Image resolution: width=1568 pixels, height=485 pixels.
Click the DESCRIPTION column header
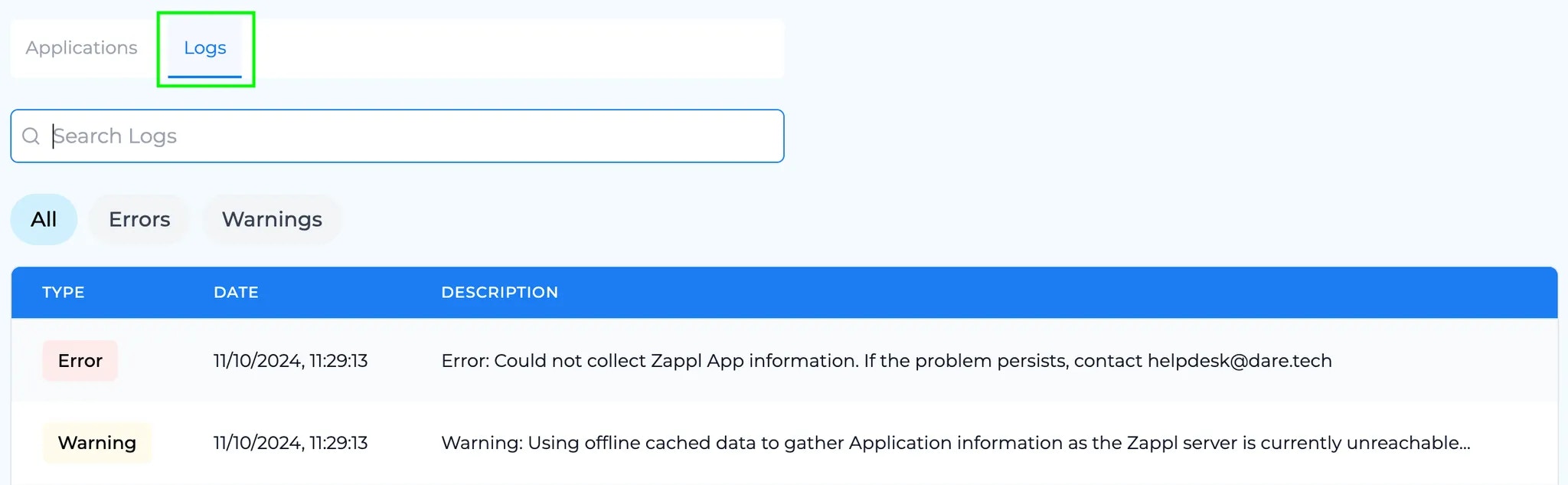(x=500, y=292)
